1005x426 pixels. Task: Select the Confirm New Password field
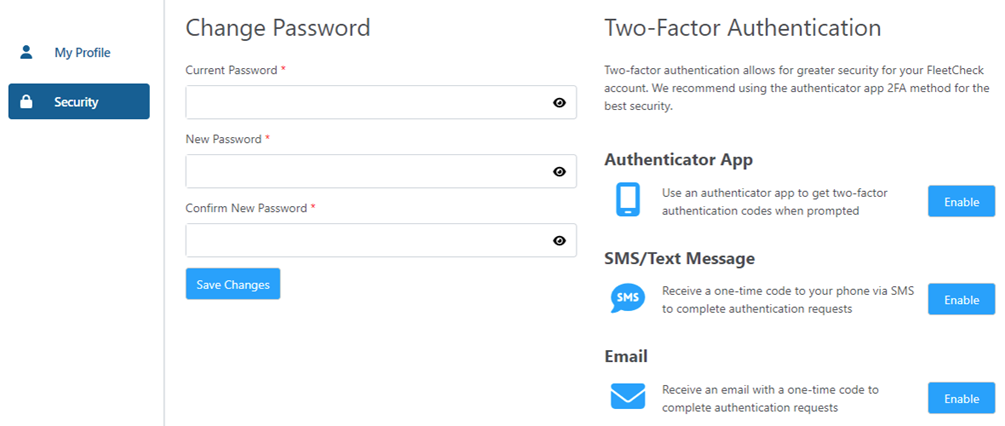click(x=366, y=240)
